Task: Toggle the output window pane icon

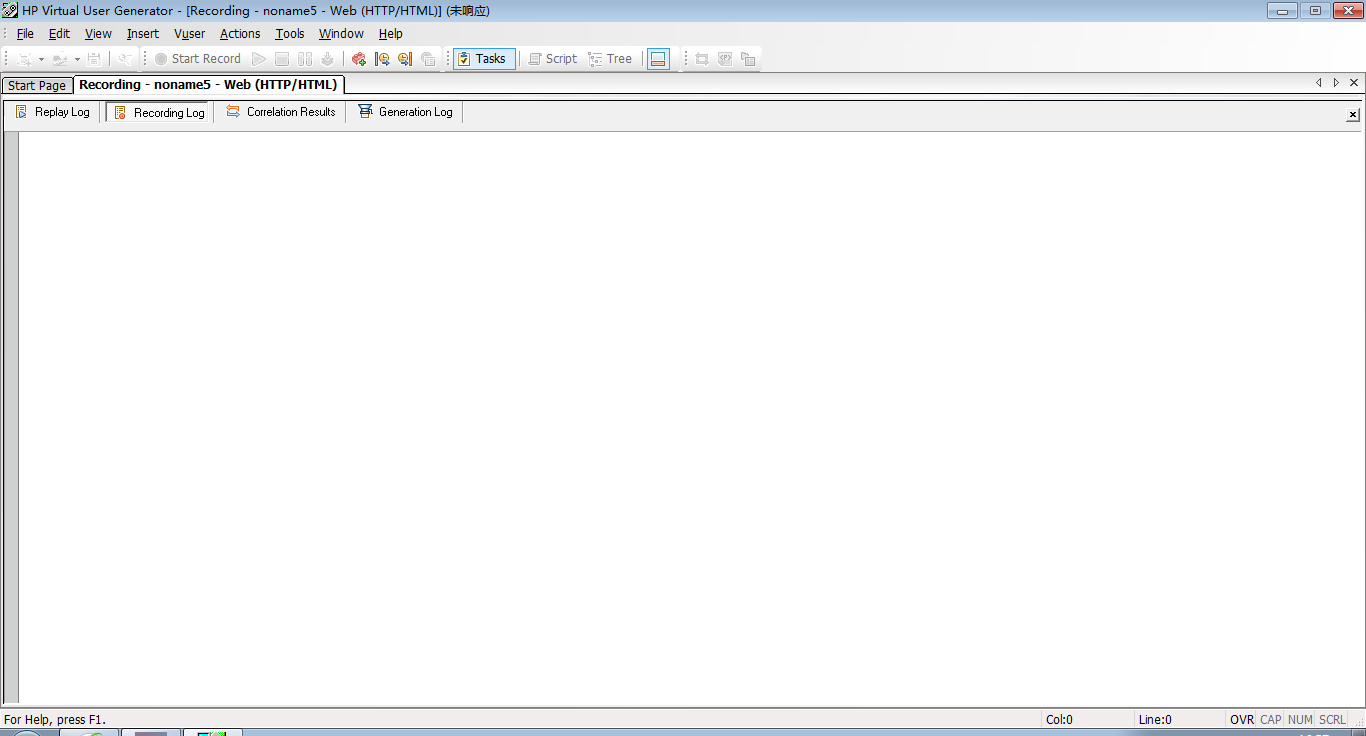Action: pyautogui.click(x=658, y=59)
